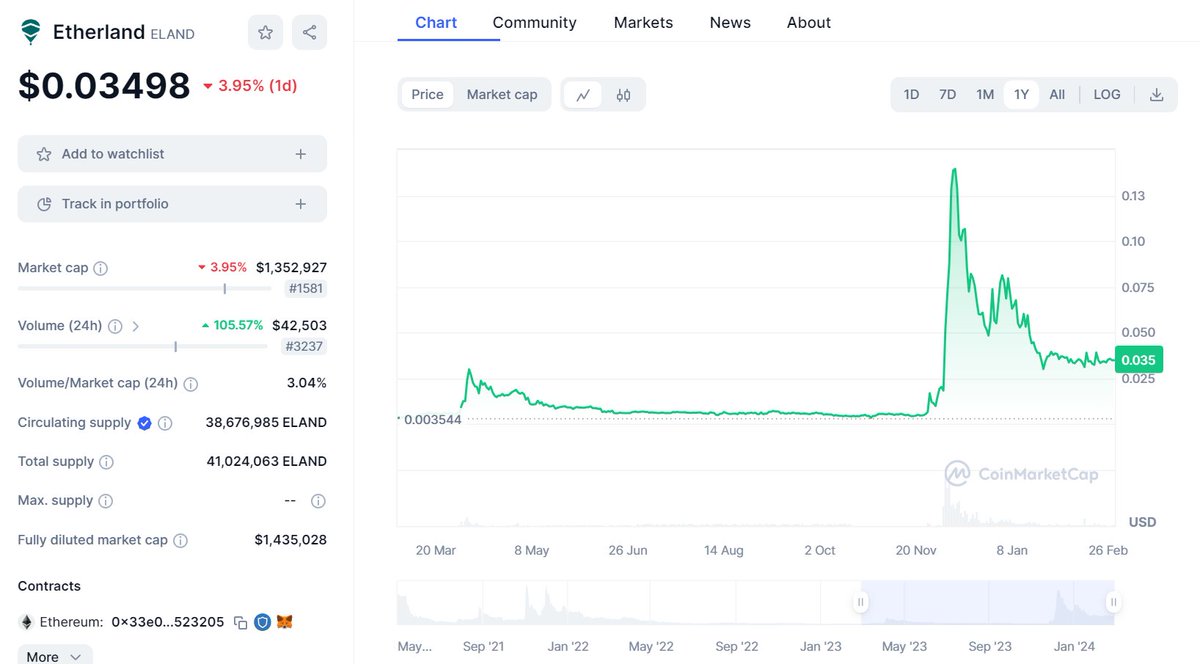Screen dimensions: 1200x664
Task: Open the share icon button
Action: pos(310,33)
